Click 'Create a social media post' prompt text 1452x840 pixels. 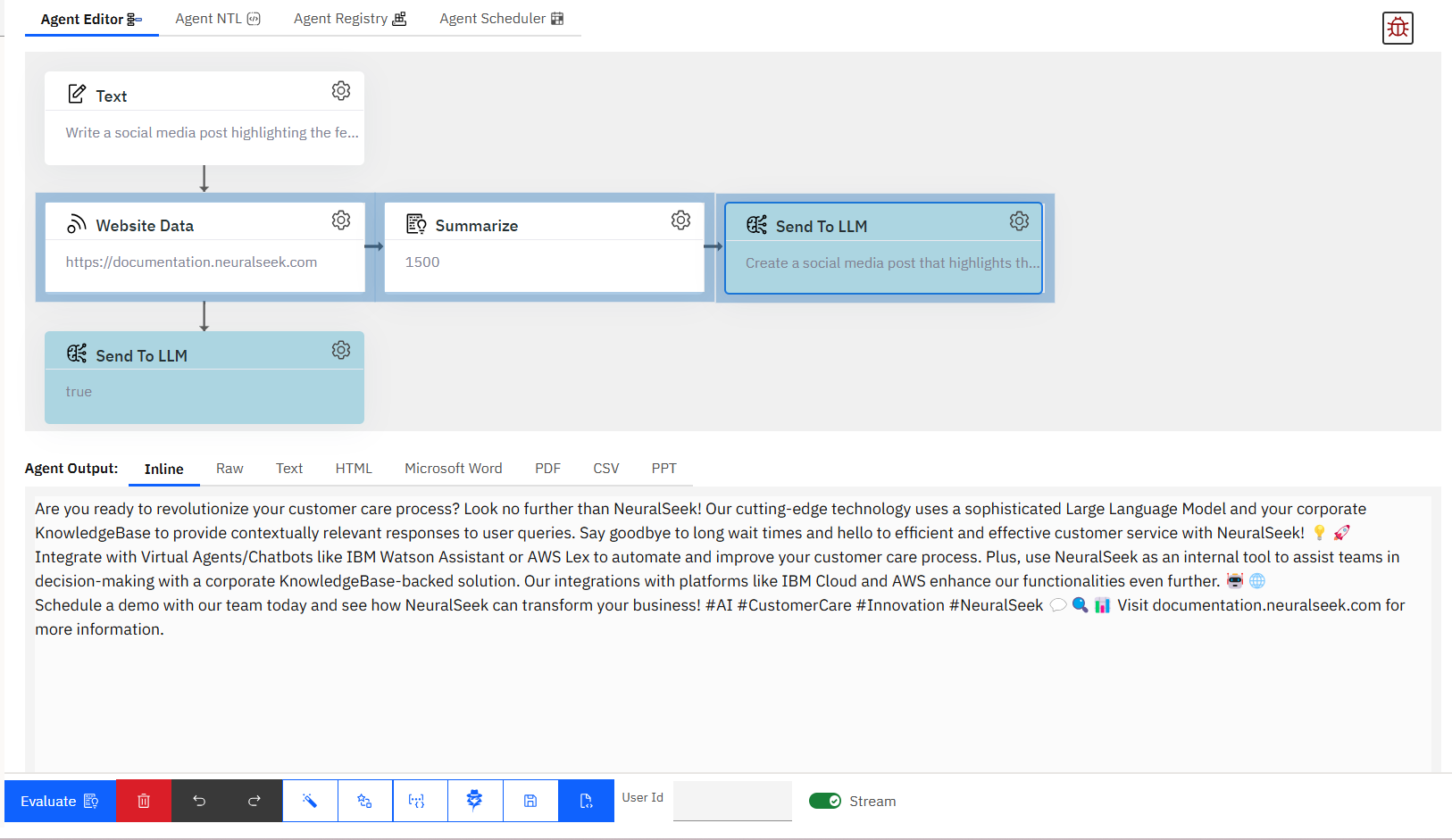892,263
